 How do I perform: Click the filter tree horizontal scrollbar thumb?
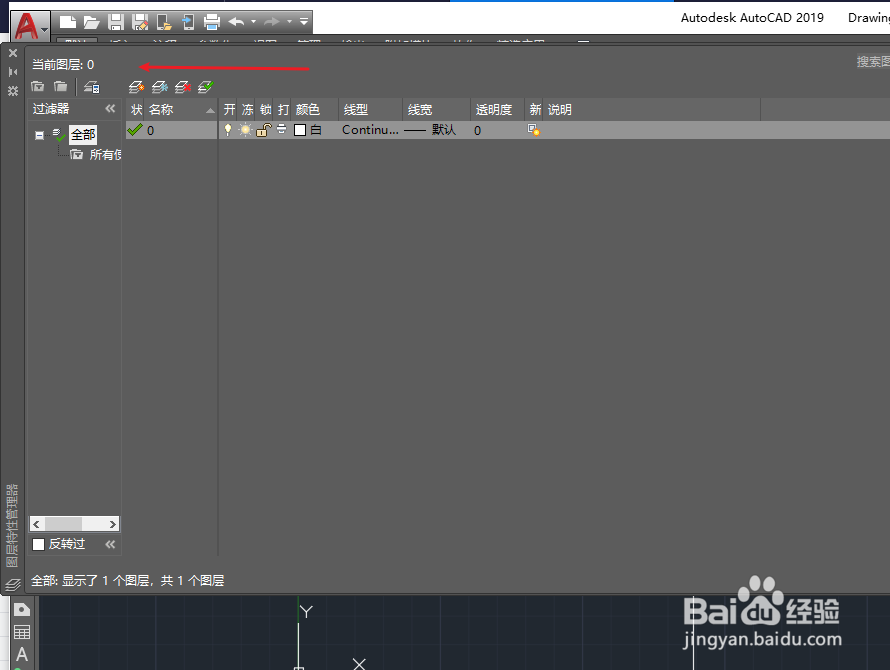(x=64, y=524)
